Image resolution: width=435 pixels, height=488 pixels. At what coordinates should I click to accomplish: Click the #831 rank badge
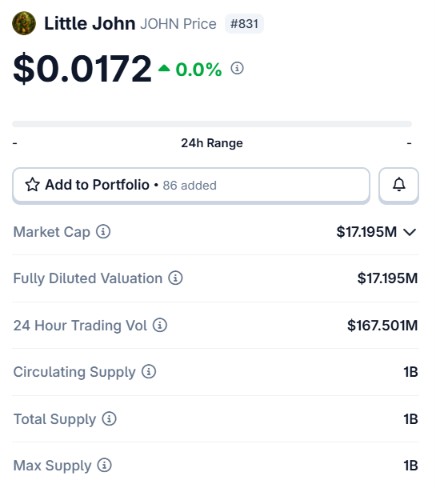click(244, 24)
